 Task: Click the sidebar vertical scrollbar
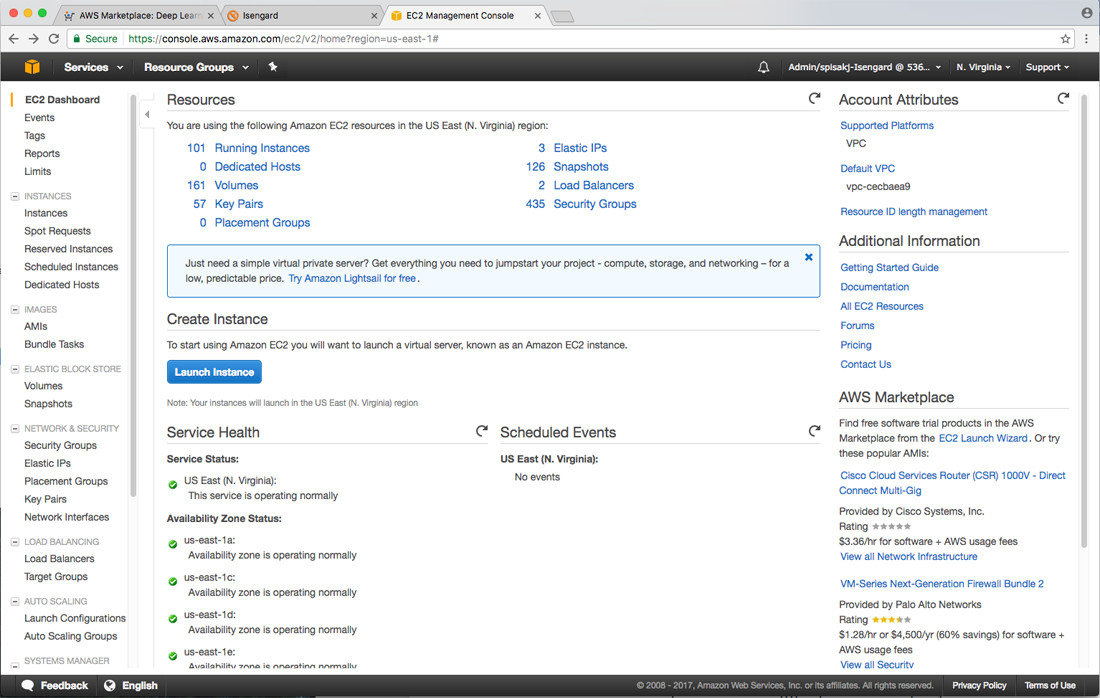click(133, 295)
